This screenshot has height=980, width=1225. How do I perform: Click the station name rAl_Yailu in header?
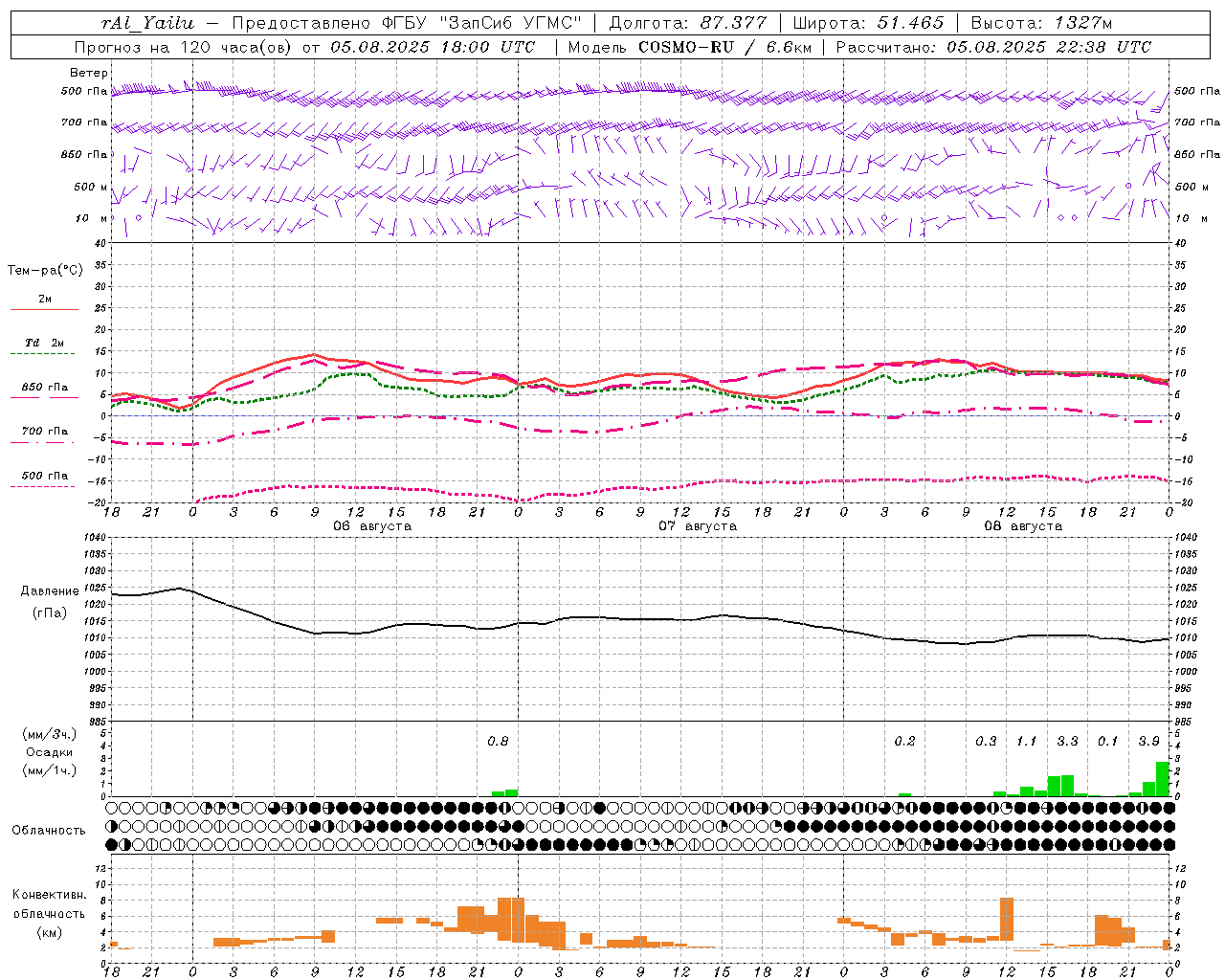(x=147, y=23)
